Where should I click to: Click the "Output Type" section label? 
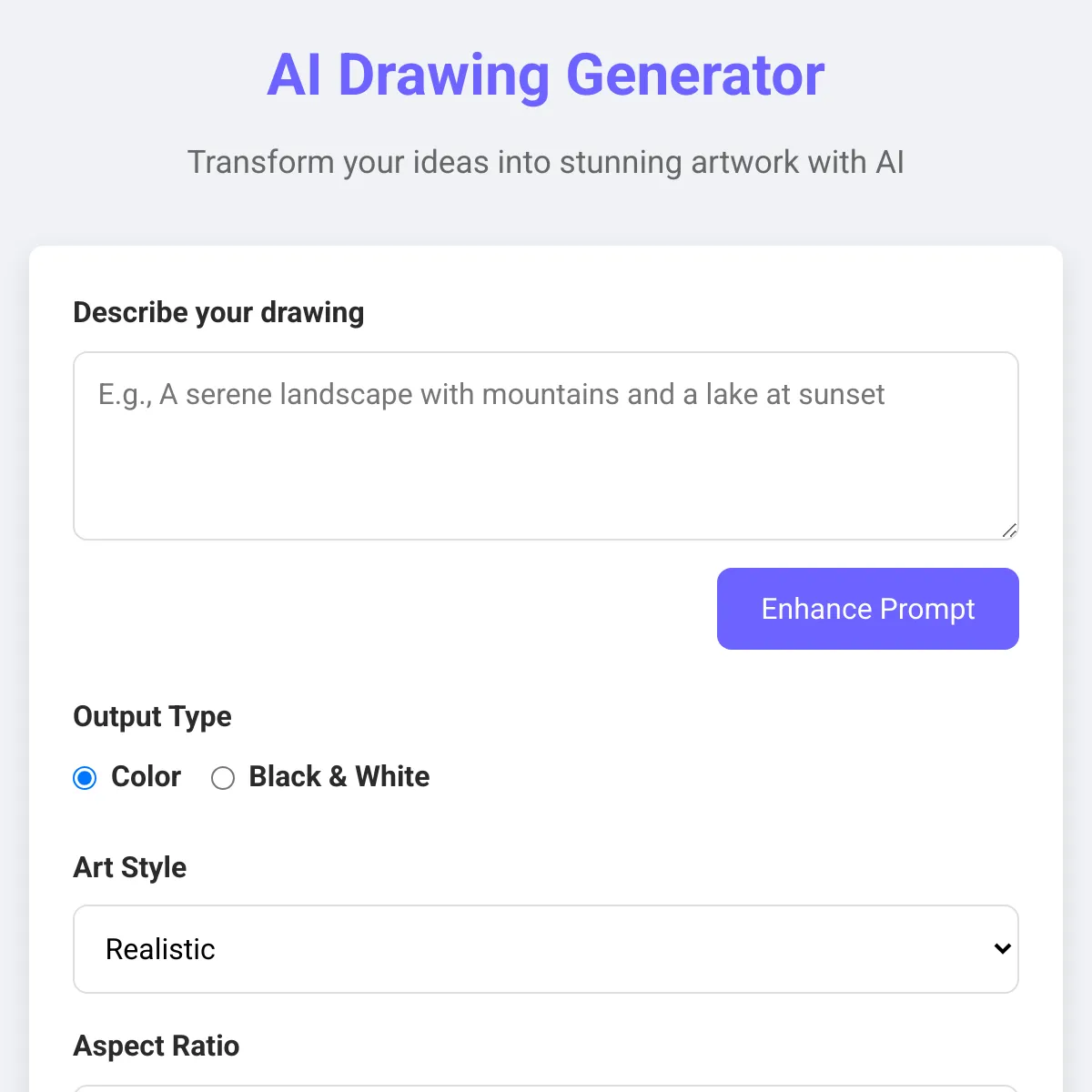152,716
